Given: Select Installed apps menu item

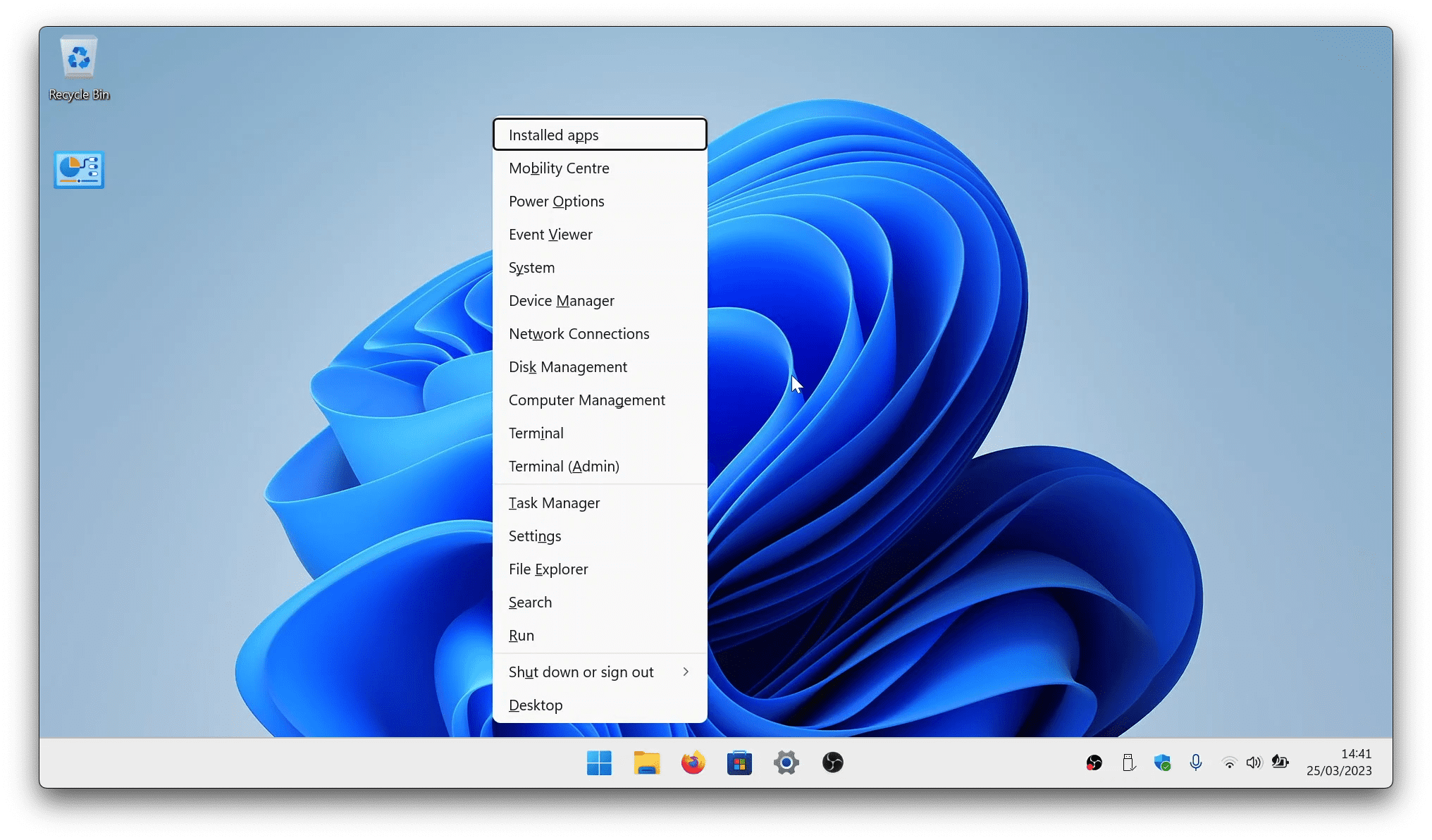Looking at the screenshot, I should (x=554, y=135).
